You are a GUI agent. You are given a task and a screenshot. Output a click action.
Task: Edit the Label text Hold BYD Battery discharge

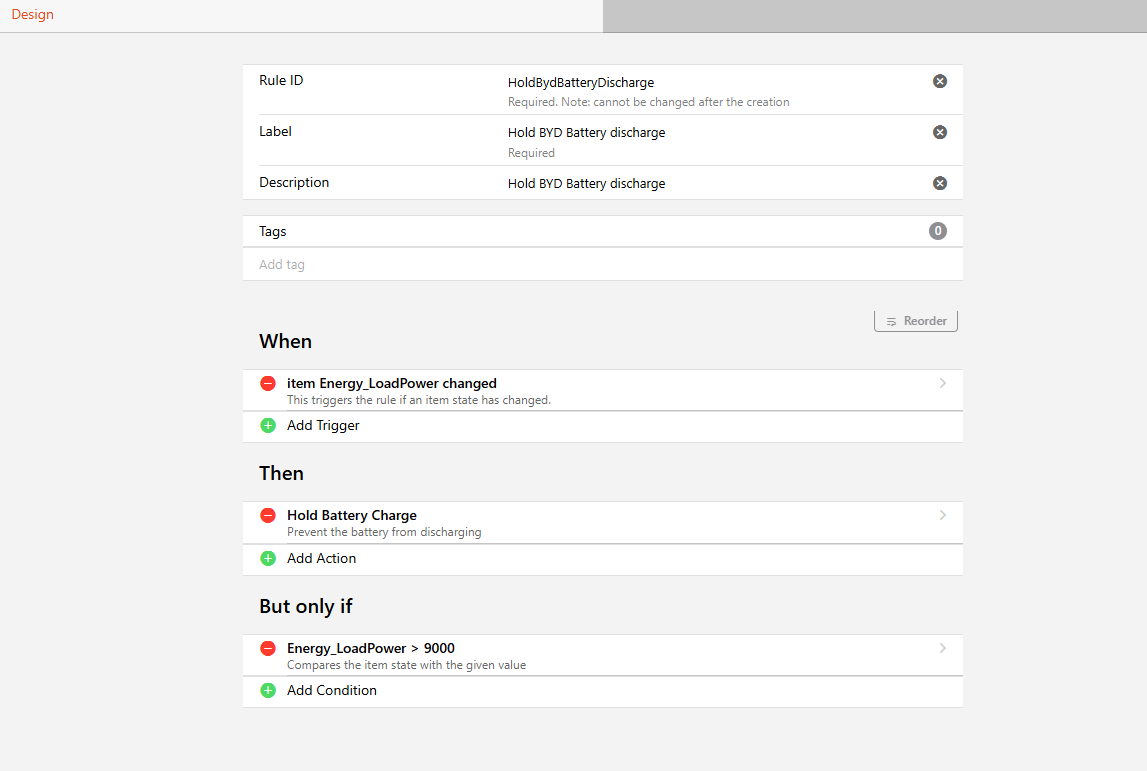coord(587,132)
